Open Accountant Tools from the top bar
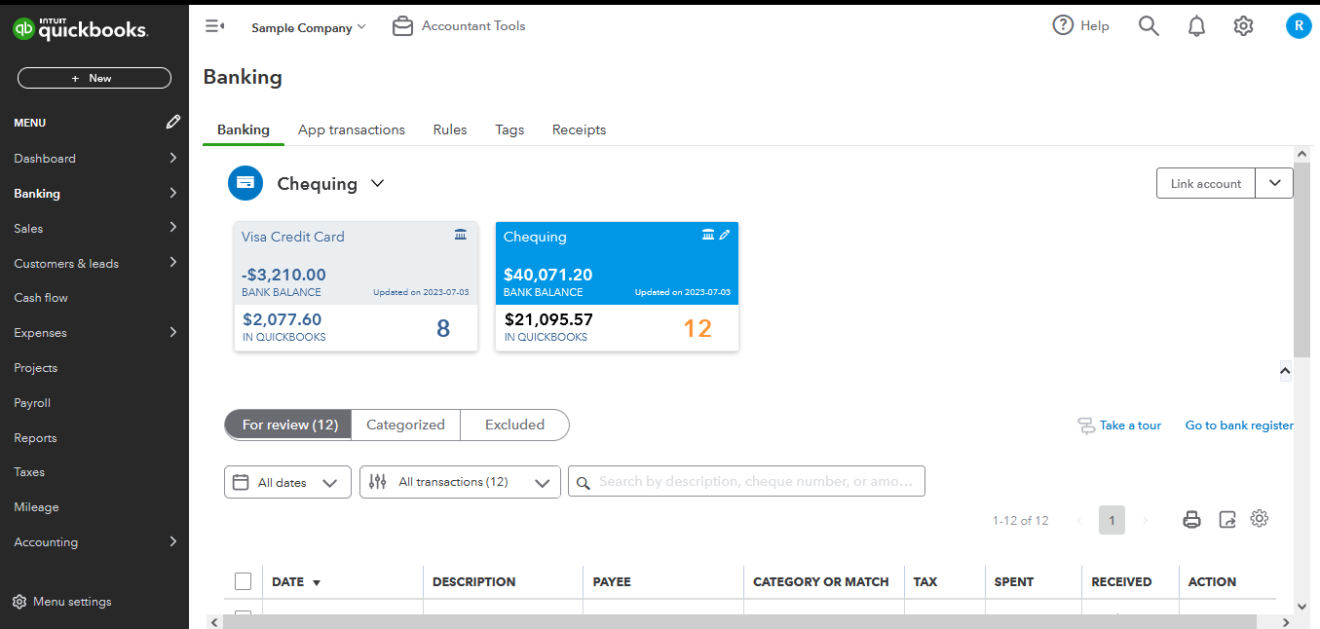Viewport: 1320px width, 629px height. click(x=458, y=26)
